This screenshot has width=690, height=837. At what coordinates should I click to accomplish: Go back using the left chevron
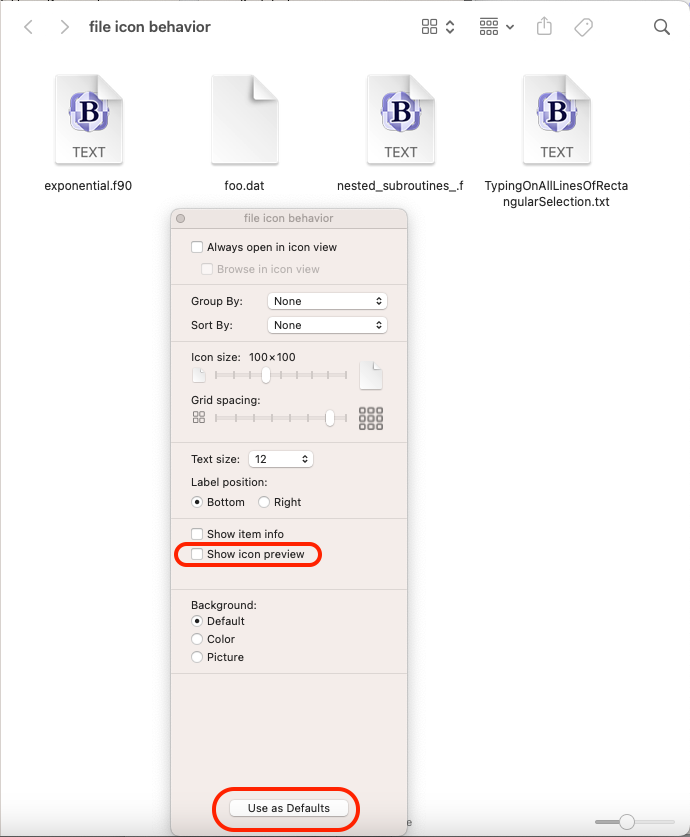(29, 27)
